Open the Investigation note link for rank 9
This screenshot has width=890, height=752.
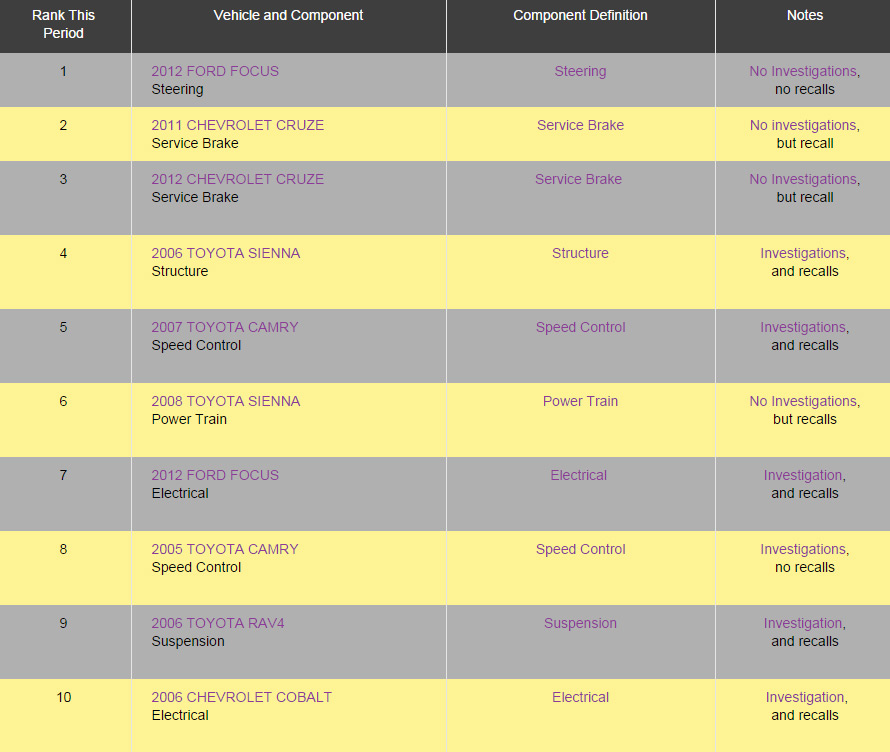point(804,624)
